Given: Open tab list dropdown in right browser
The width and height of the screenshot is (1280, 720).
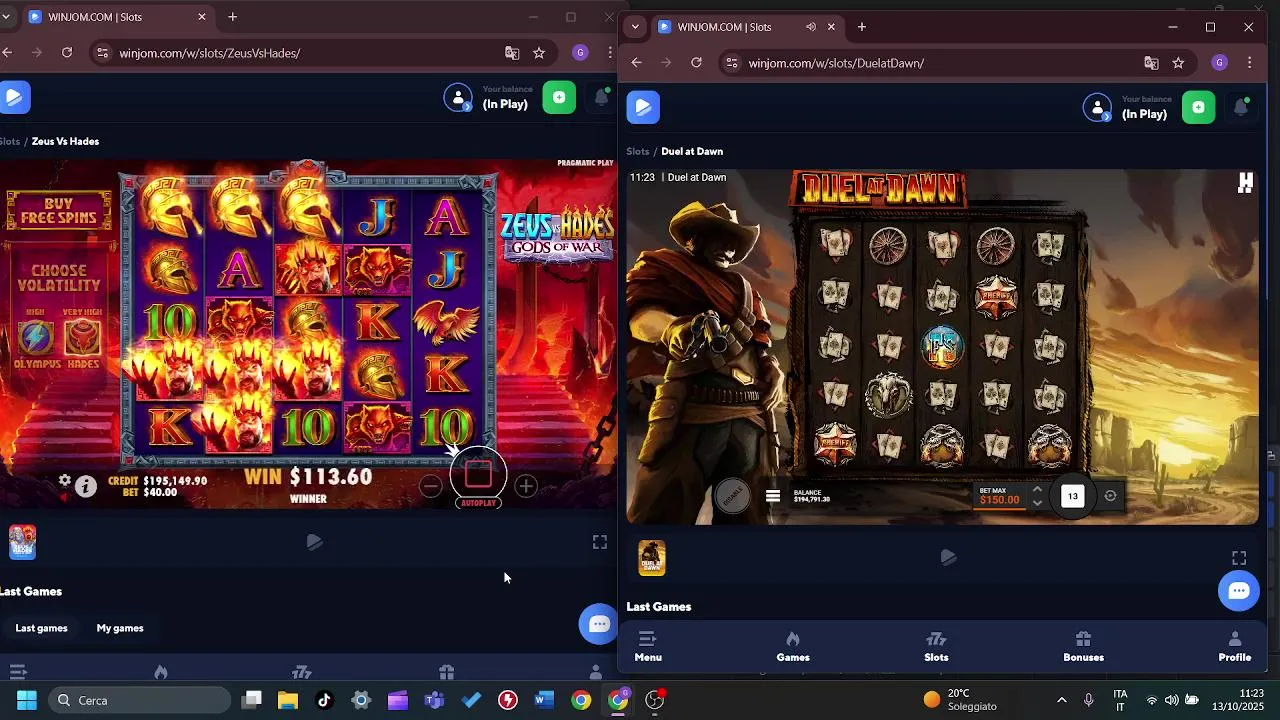Looking at the screenshot, I should (635, 27).
